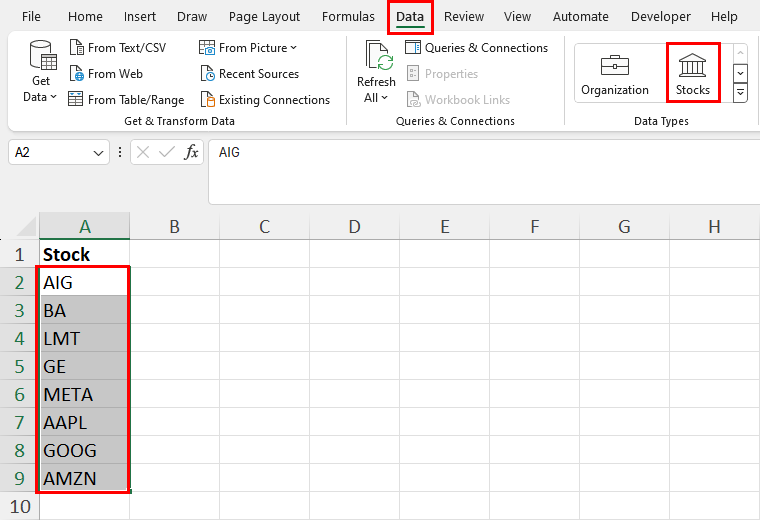Click the cell containing AIG

(84, 282)
